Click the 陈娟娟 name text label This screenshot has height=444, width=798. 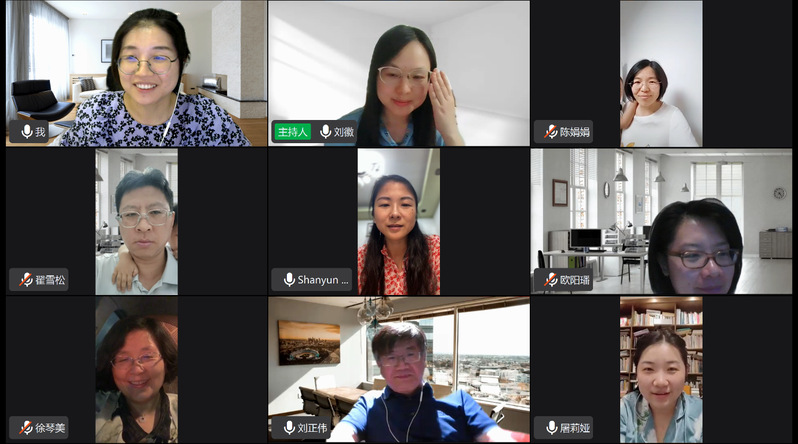click(575, 132)
